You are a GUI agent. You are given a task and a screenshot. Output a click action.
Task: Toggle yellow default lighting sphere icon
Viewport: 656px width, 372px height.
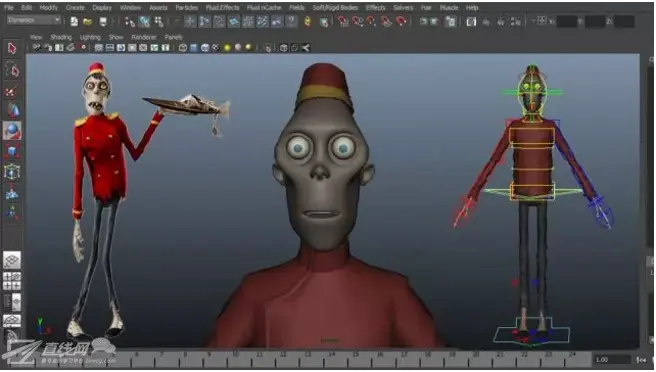tap(227, 47)
